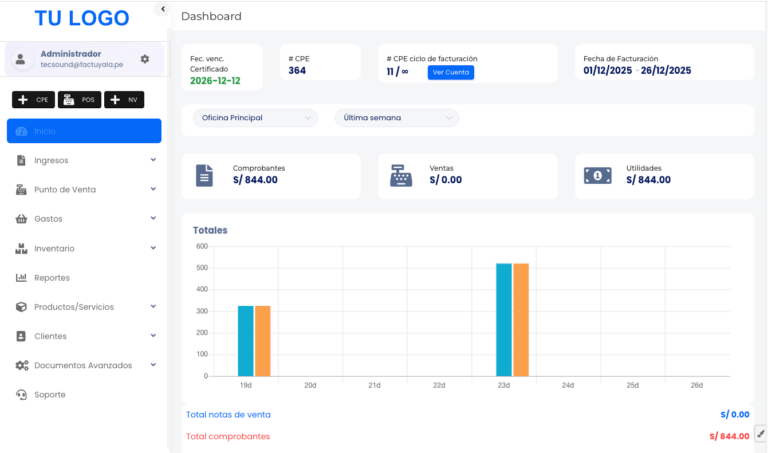Select Inicio in the sidebar
The height and width of the screenshot is (453, 768).
pyautogui.click(x=84, y=131)
